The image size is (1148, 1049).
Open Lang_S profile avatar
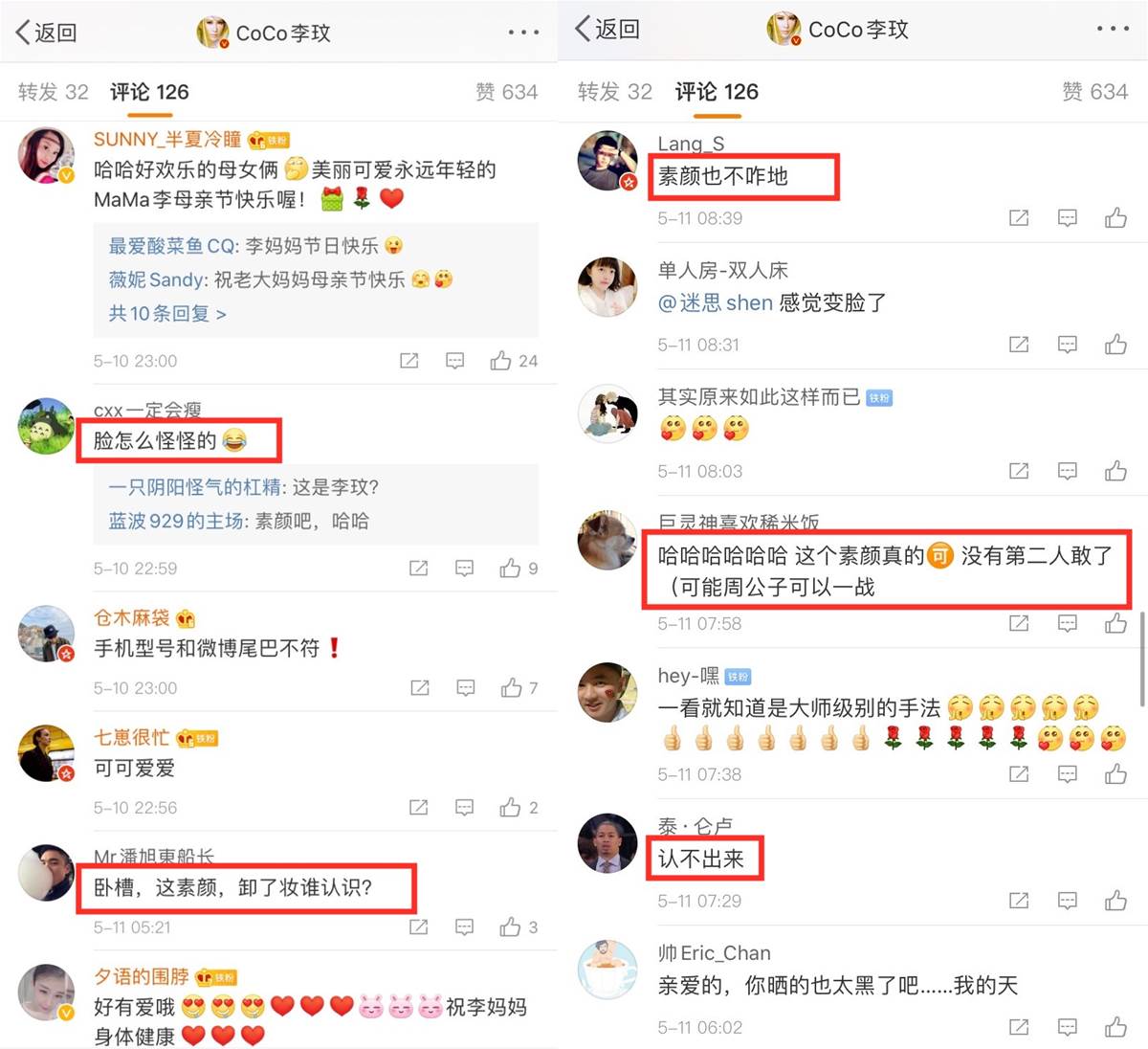click(607, 161)
